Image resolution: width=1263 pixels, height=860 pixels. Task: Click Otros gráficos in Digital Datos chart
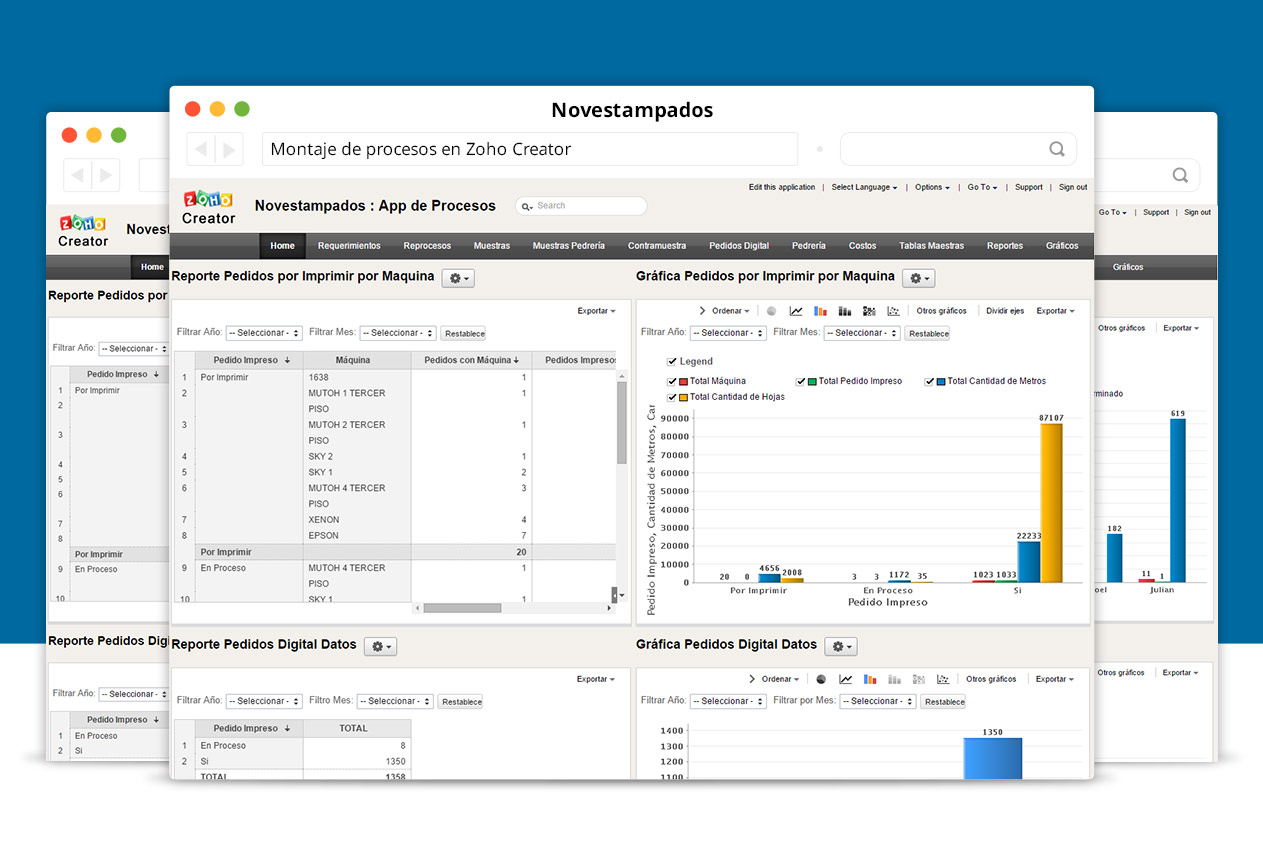991,679
